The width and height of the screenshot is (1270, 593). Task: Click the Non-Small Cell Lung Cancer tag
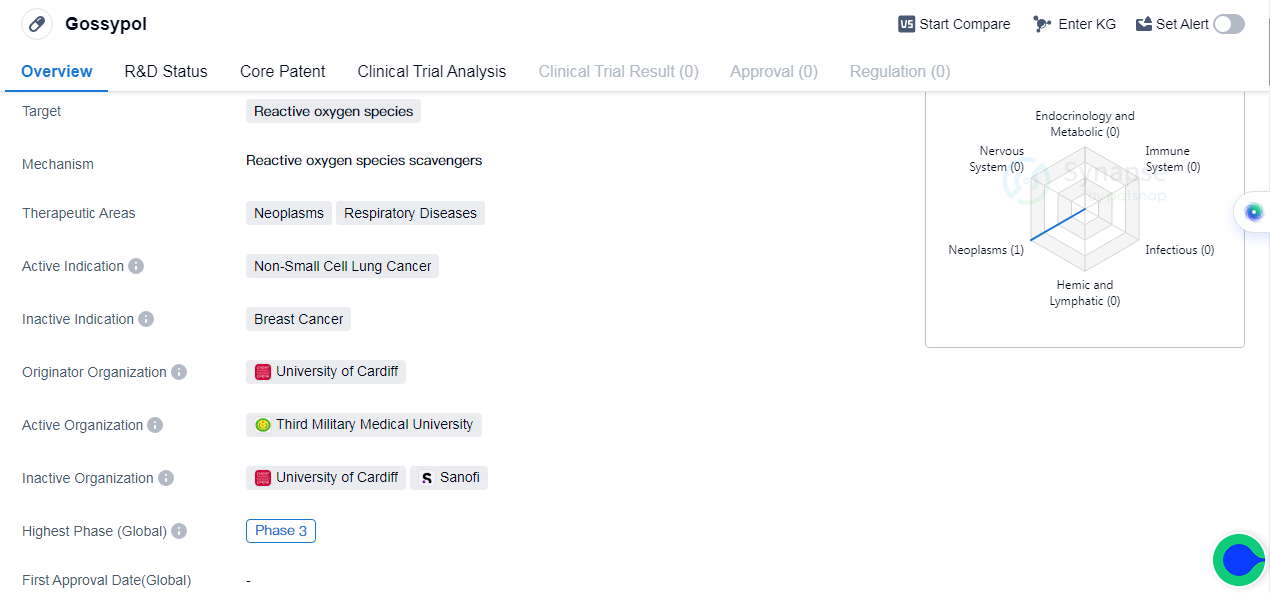click(x=342, y=266)
